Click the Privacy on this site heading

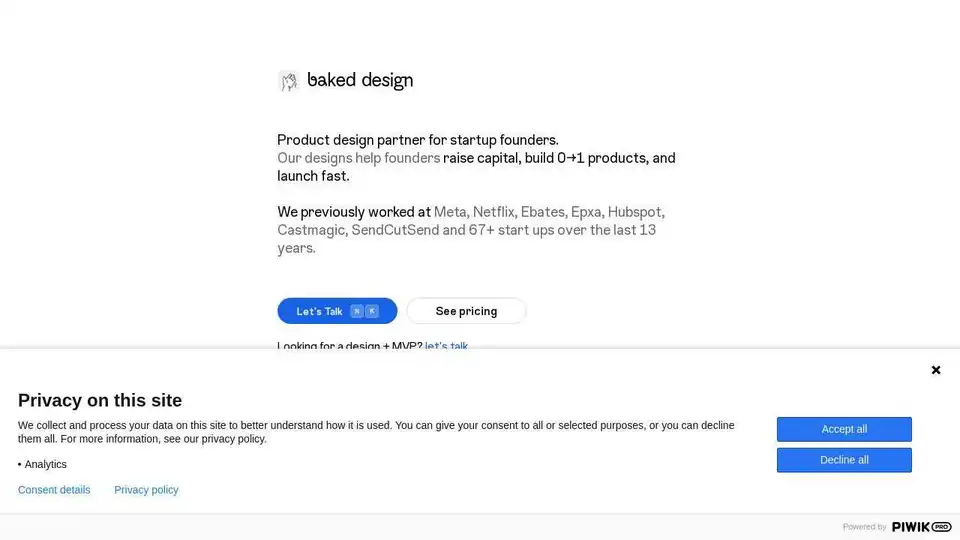[x=100, y=400]
